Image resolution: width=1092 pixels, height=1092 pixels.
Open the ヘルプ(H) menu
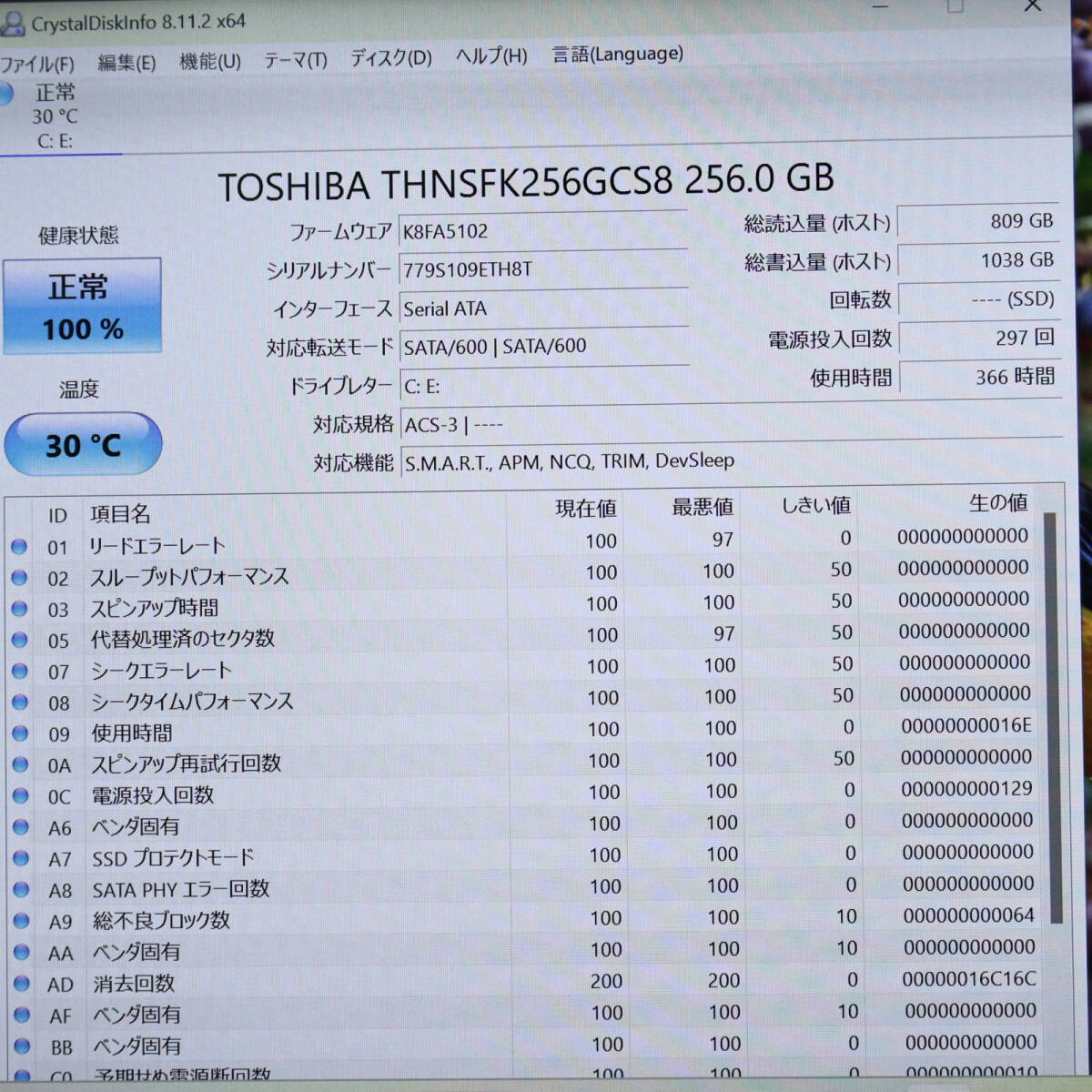[x=491, y=56]
